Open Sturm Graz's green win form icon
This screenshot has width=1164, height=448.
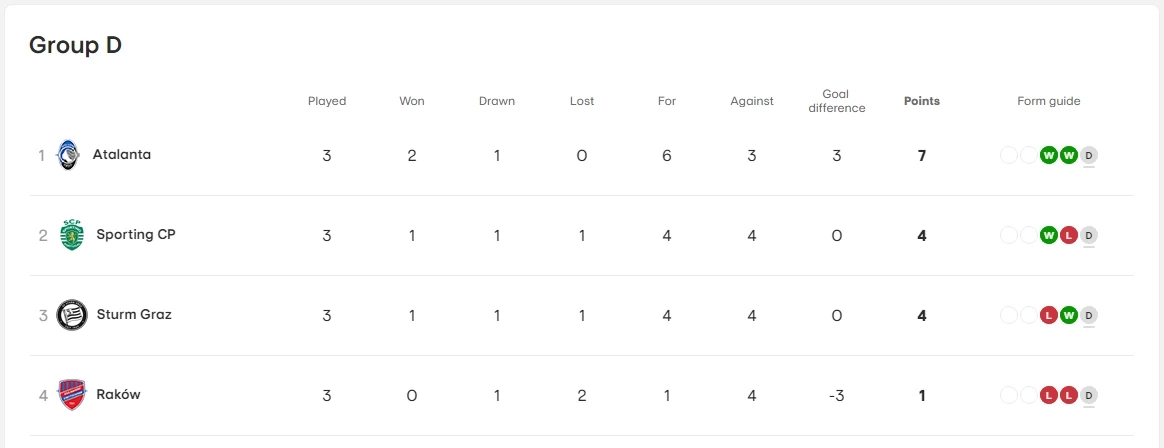1069,315
